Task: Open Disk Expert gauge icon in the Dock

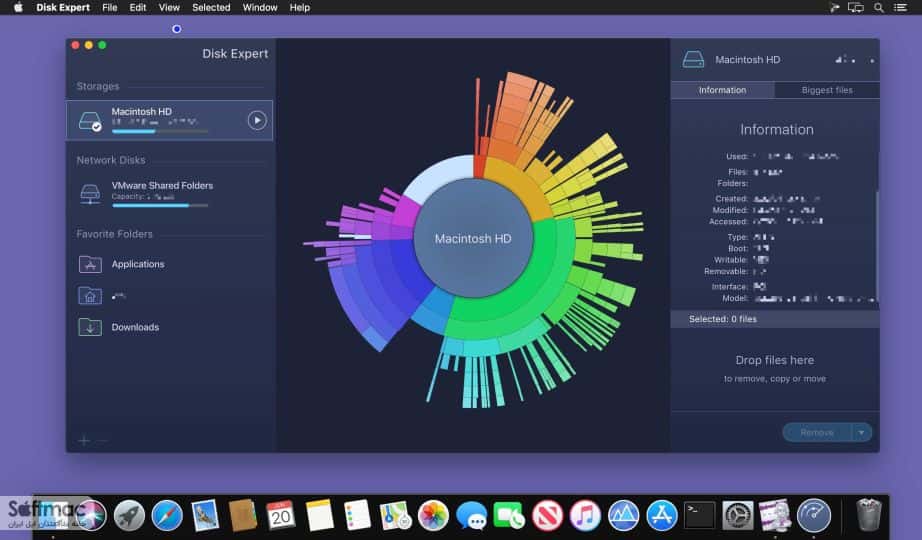Action: pyautogui.click(x=814, y=516)
